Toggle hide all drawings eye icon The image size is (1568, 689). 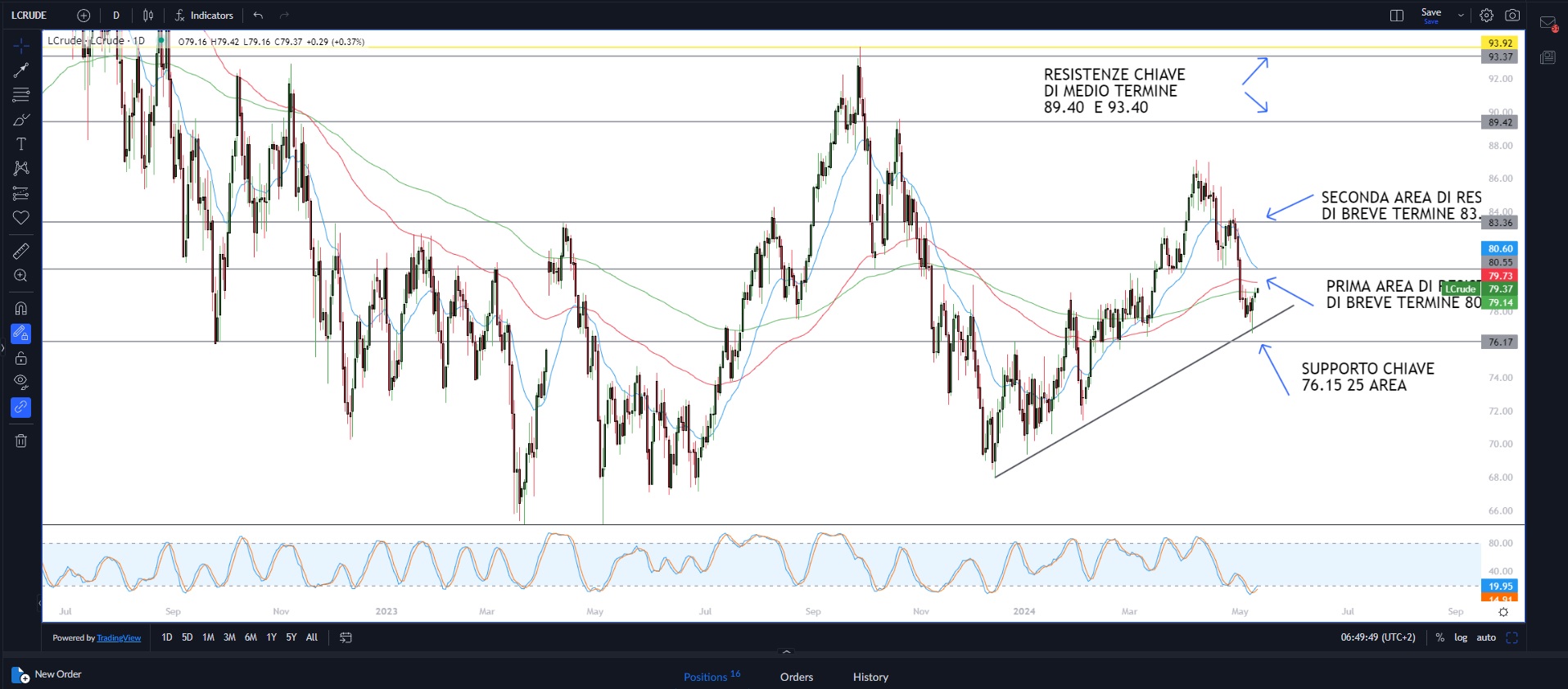tap(21, 382)
